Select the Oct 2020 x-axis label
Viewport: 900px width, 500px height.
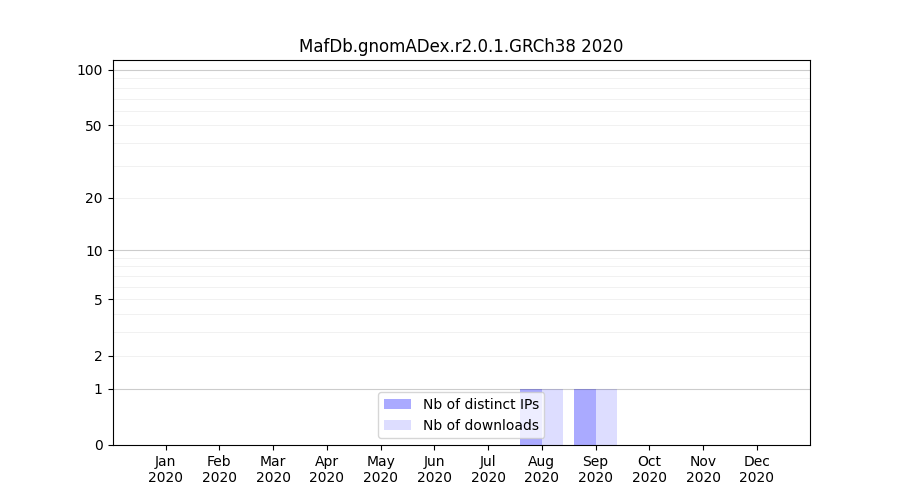pyautogui.click(x=649, y=469)
